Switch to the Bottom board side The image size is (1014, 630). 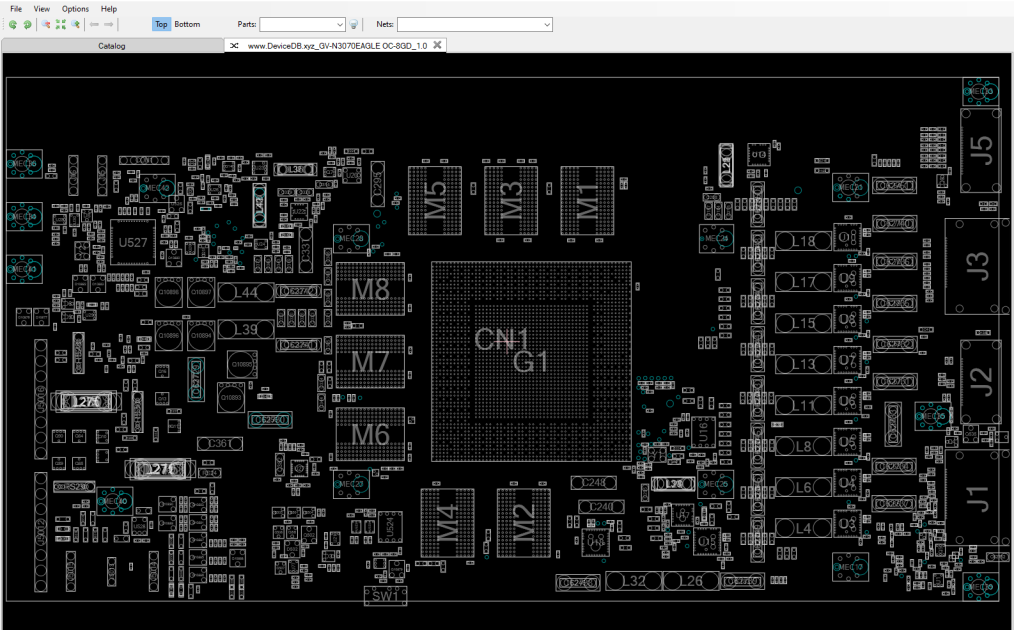point(187,25)
